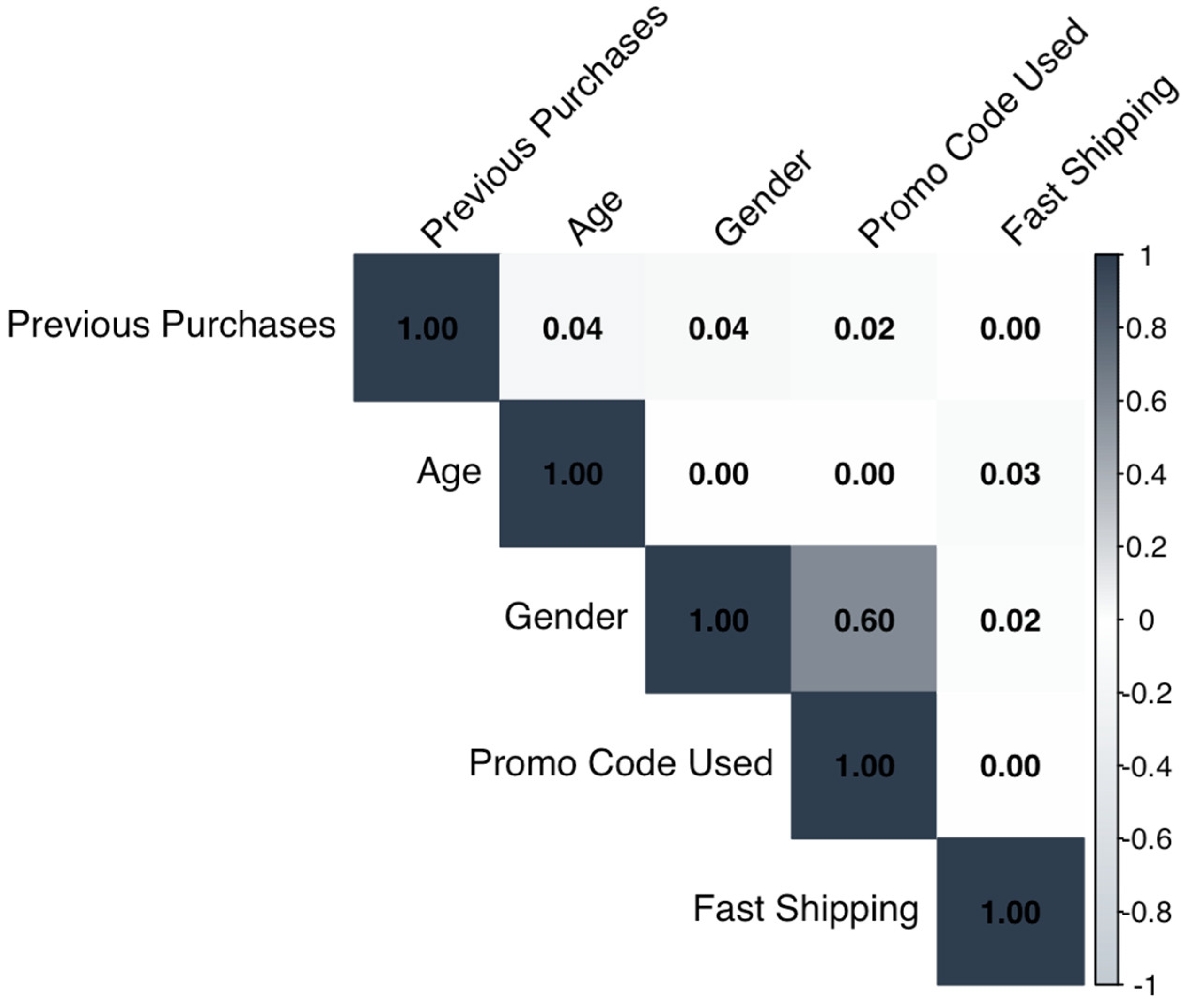Click the Previous Purchases versus Age 0.04 cell
Viewport: 1189px width, 1008px height.
click(572, 327)
